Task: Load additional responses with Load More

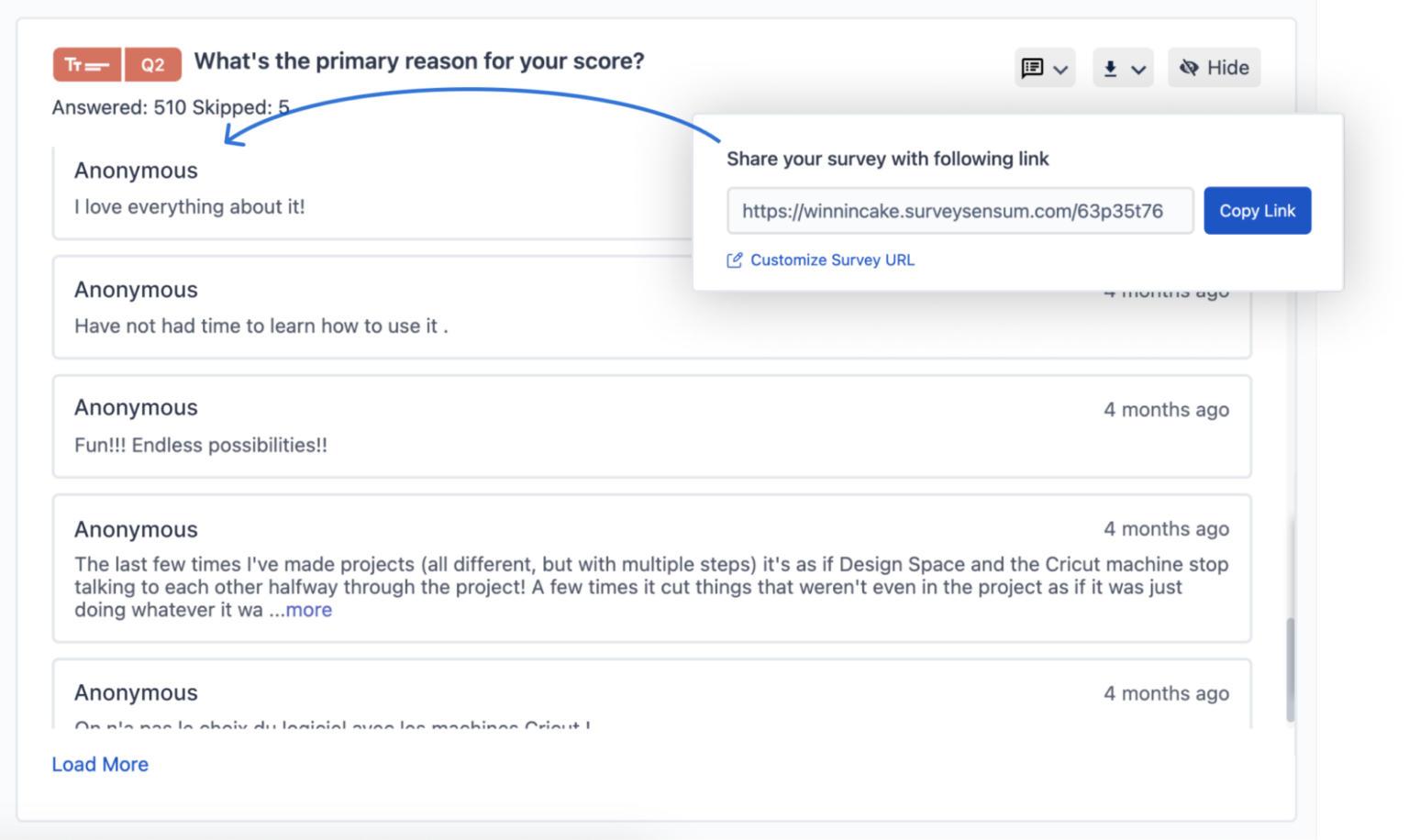Action: click(x=100, y=764)
